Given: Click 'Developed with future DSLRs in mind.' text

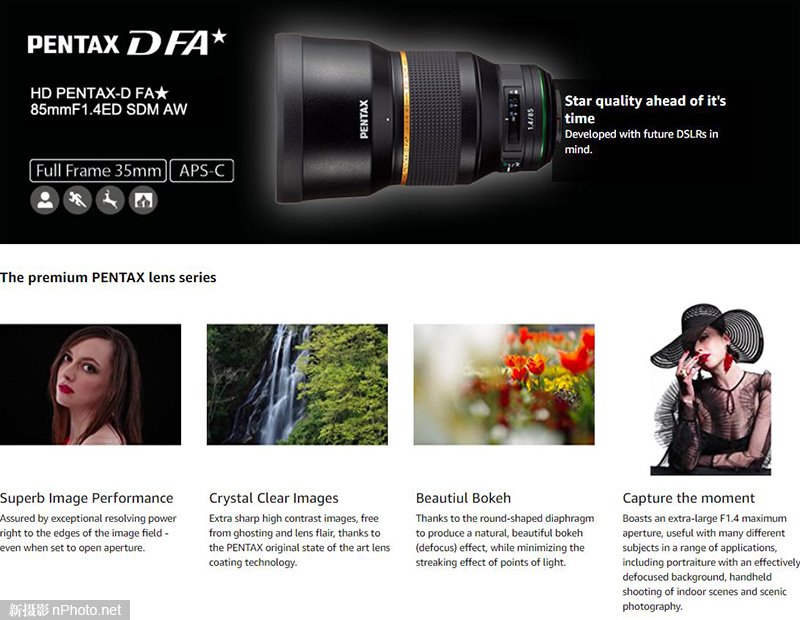Looking at the screenshot, I should point(641,141).
